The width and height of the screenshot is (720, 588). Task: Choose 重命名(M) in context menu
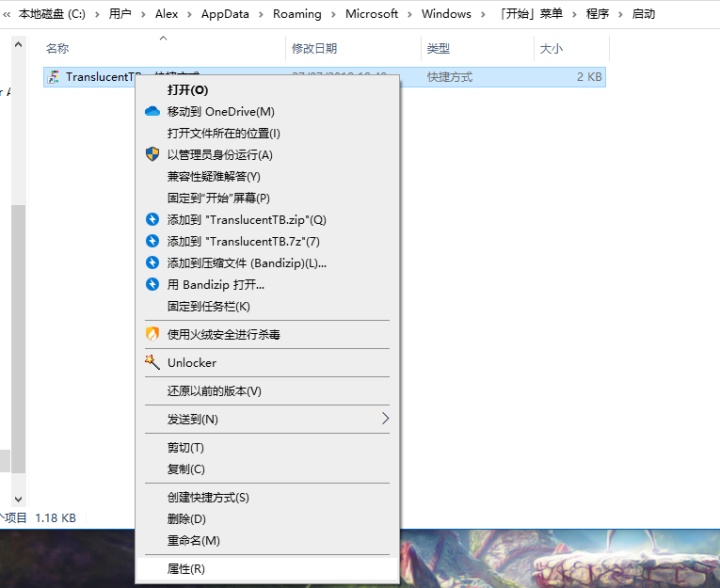tap(267, 541)
